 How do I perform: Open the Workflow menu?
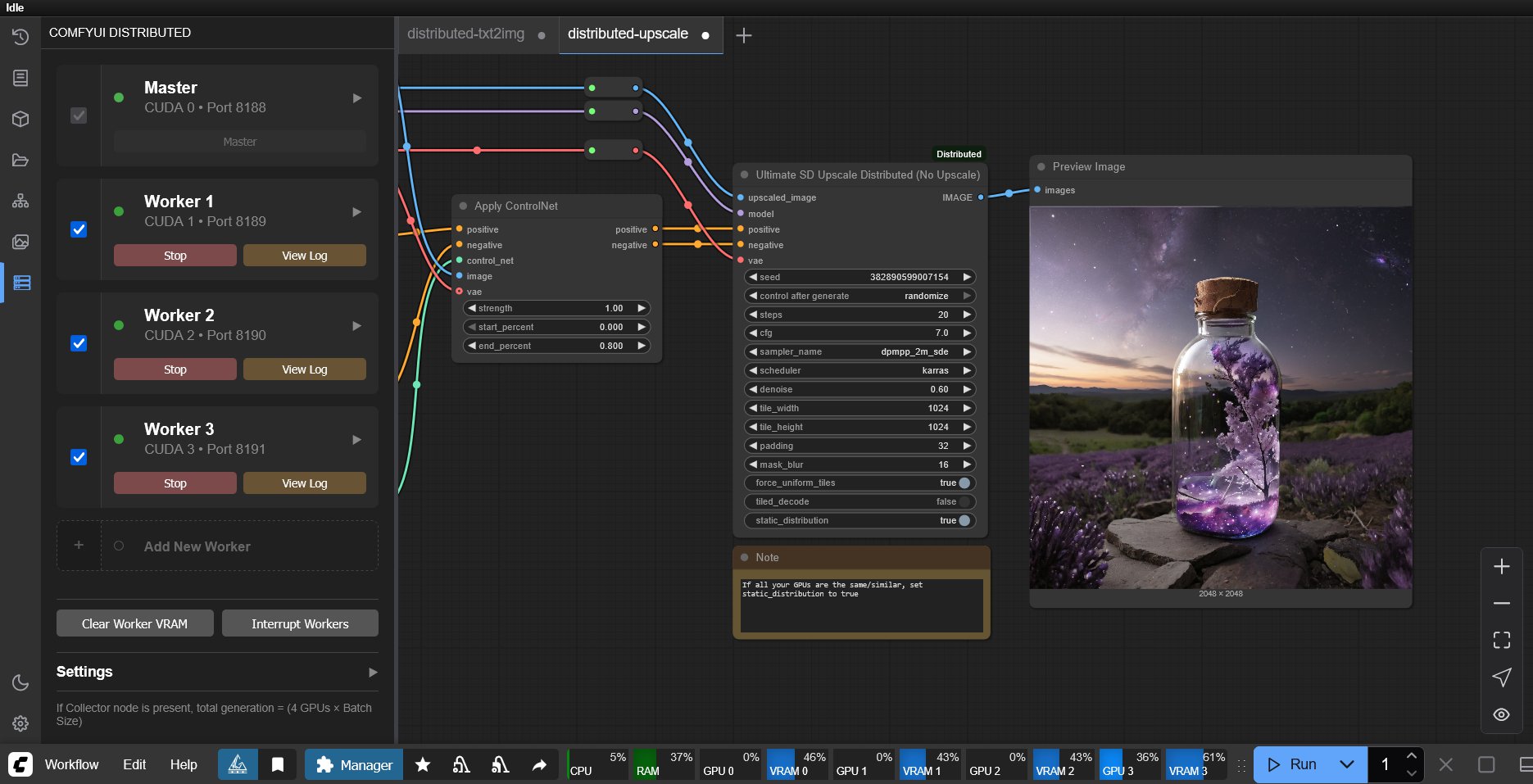[x=71, y=764]
